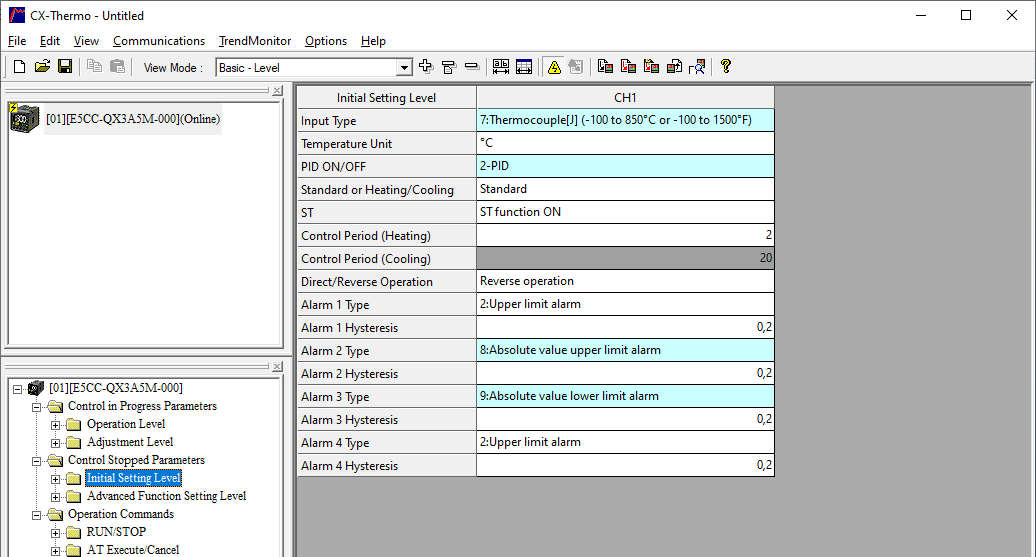The width and height of the screenshot is (1036, 557).
Task: Expand the RUN/STOP folder
Action: point(56,533)
